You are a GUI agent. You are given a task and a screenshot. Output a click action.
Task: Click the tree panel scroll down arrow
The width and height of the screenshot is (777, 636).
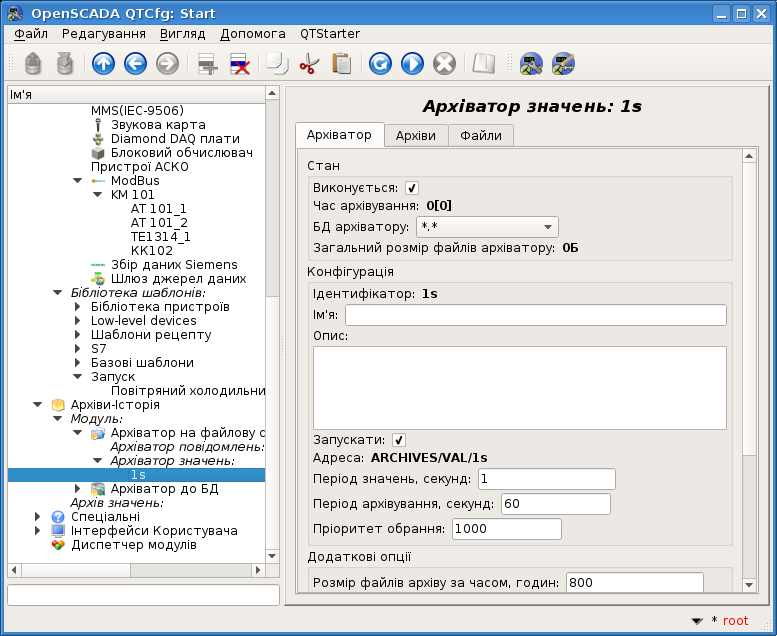[x=272, y=556]
